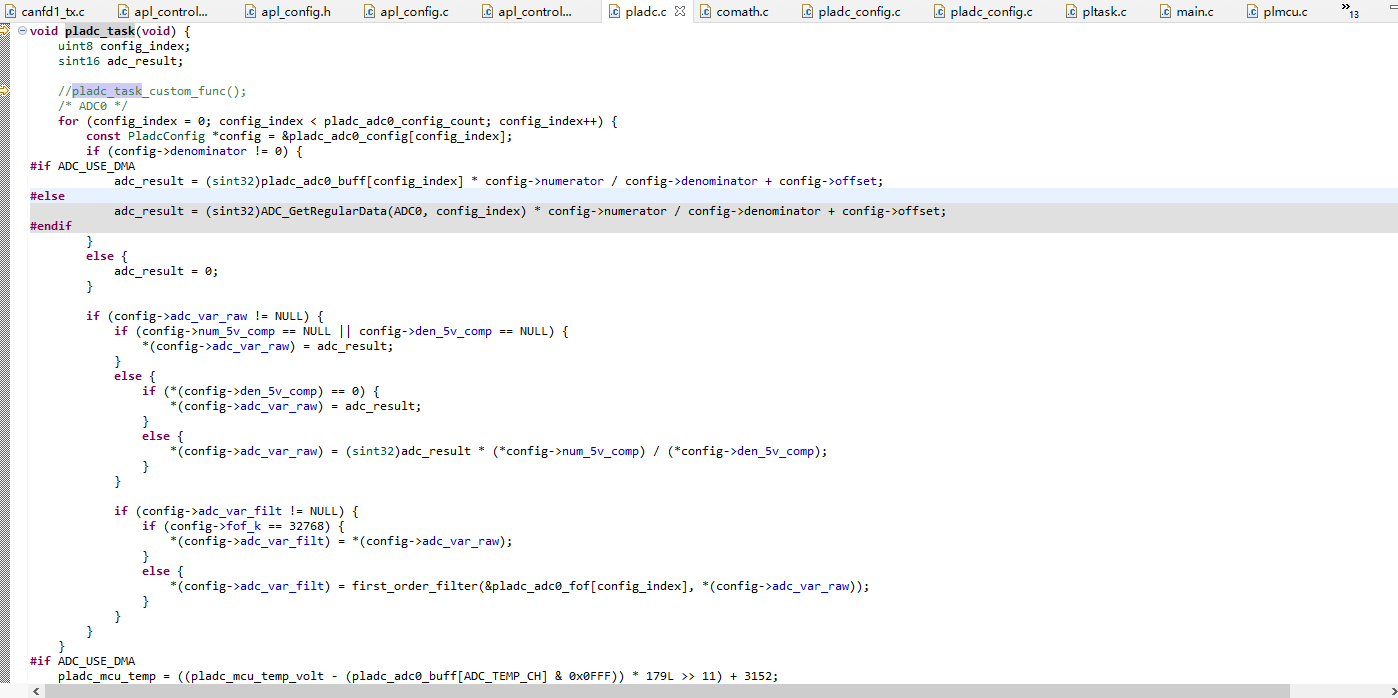Collapse the pladc_task function fold toggle
This screenshot has height=698, width=1398.
coord(22,31)
